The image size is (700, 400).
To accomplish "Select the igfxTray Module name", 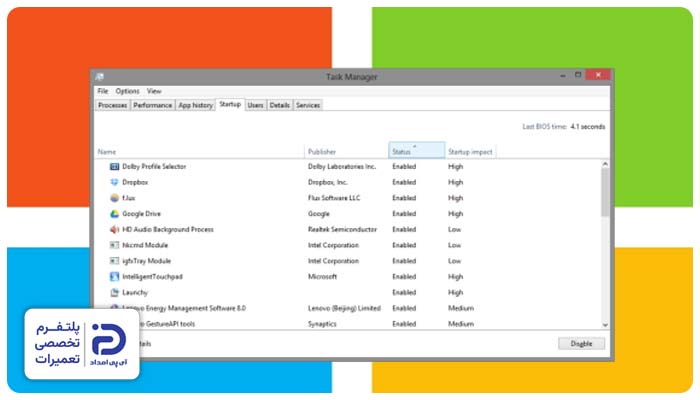I will (146, 261).
